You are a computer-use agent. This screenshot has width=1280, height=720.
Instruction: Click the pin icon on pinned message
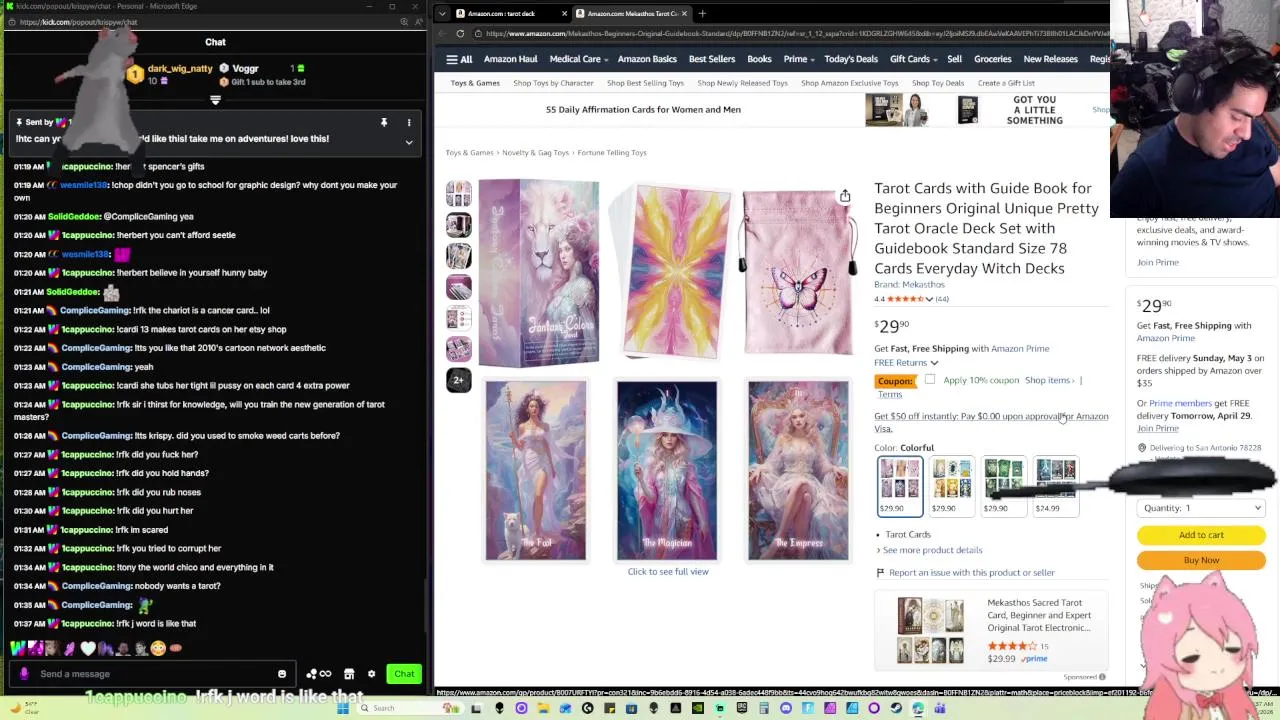tap(383, 122)
